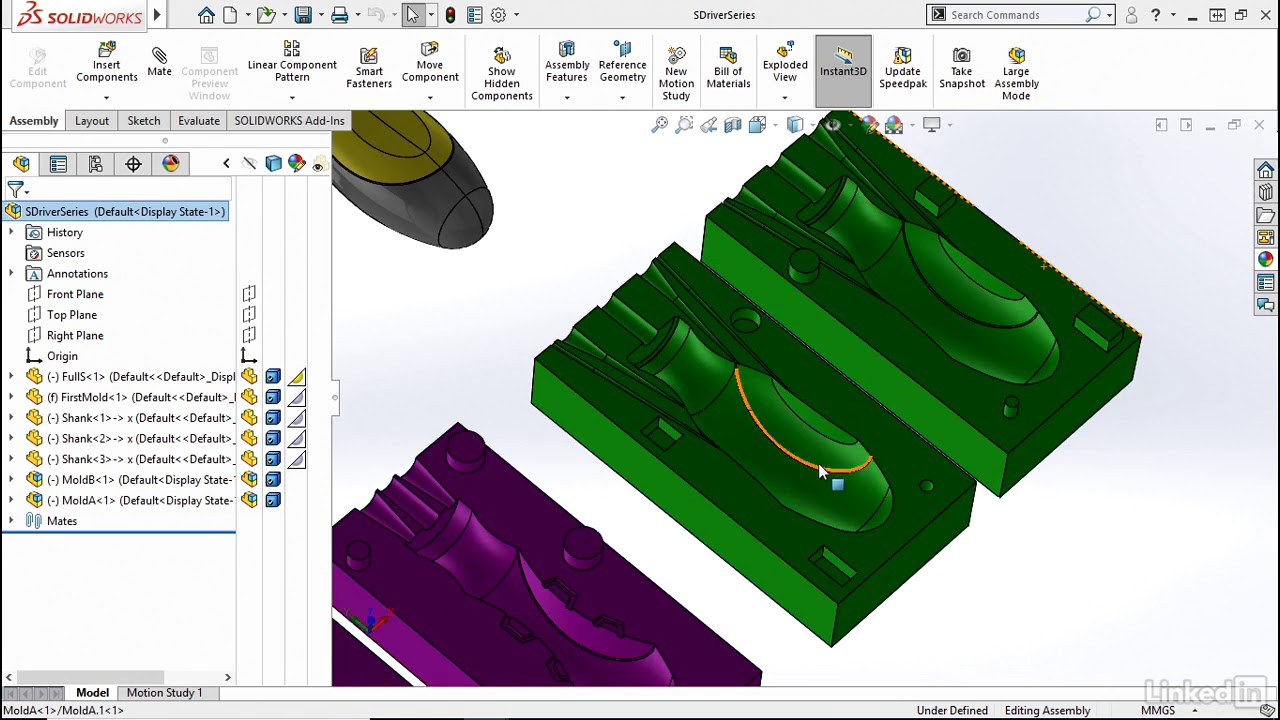Switch to the Sketch tab
The image size is (1280, 720).
[x=144, y=121]
